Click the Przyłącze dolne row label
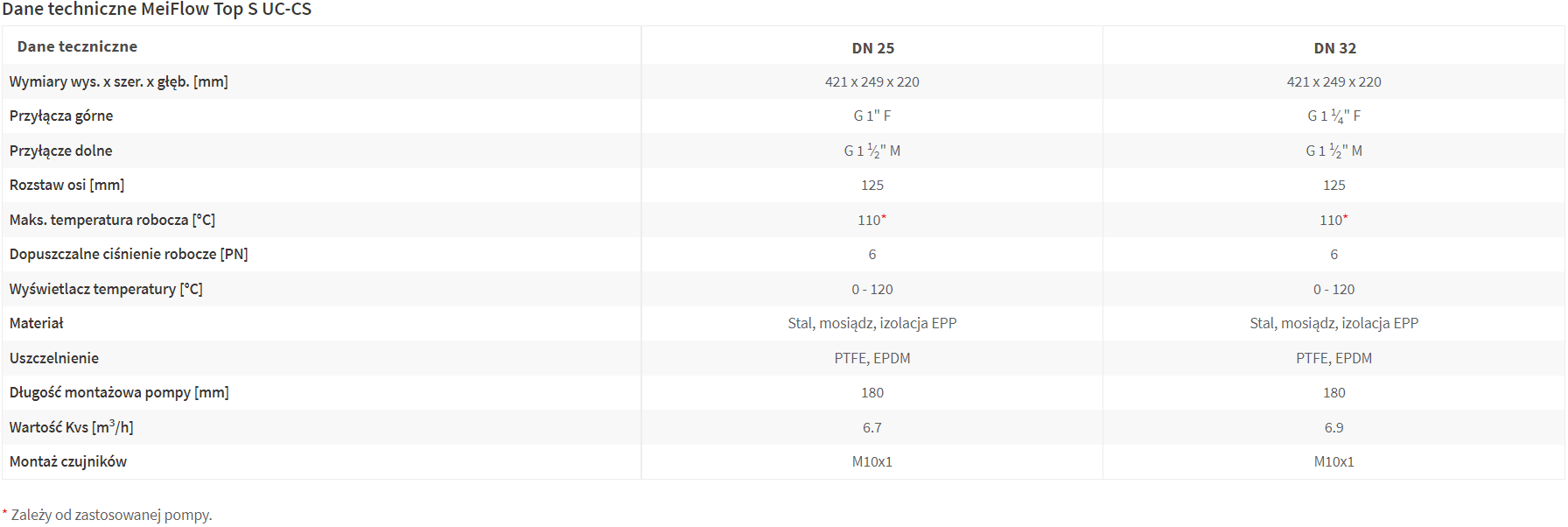 click(x=60, y=151)
